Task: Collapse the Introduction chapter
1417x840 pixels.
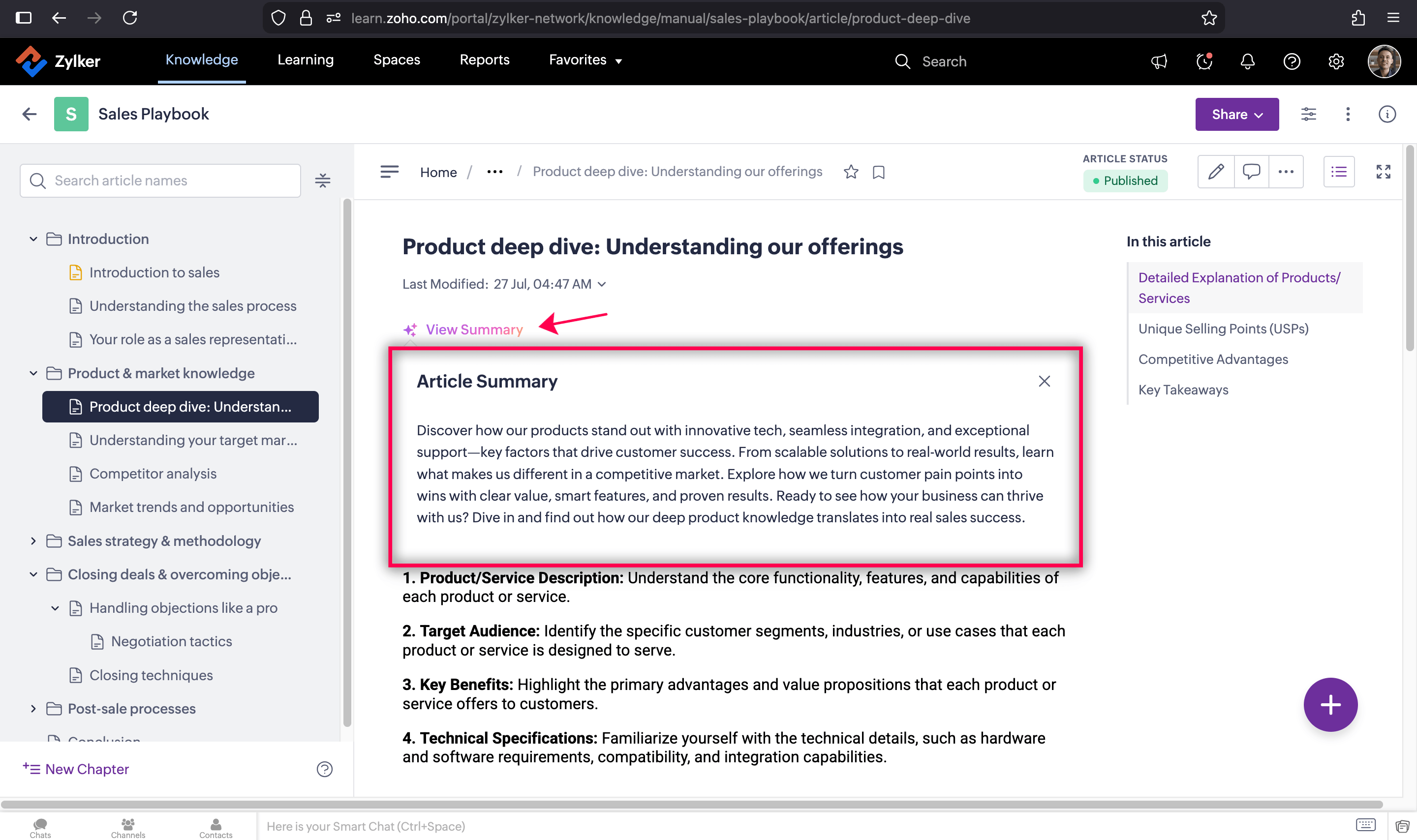Action: pos(33,239)
